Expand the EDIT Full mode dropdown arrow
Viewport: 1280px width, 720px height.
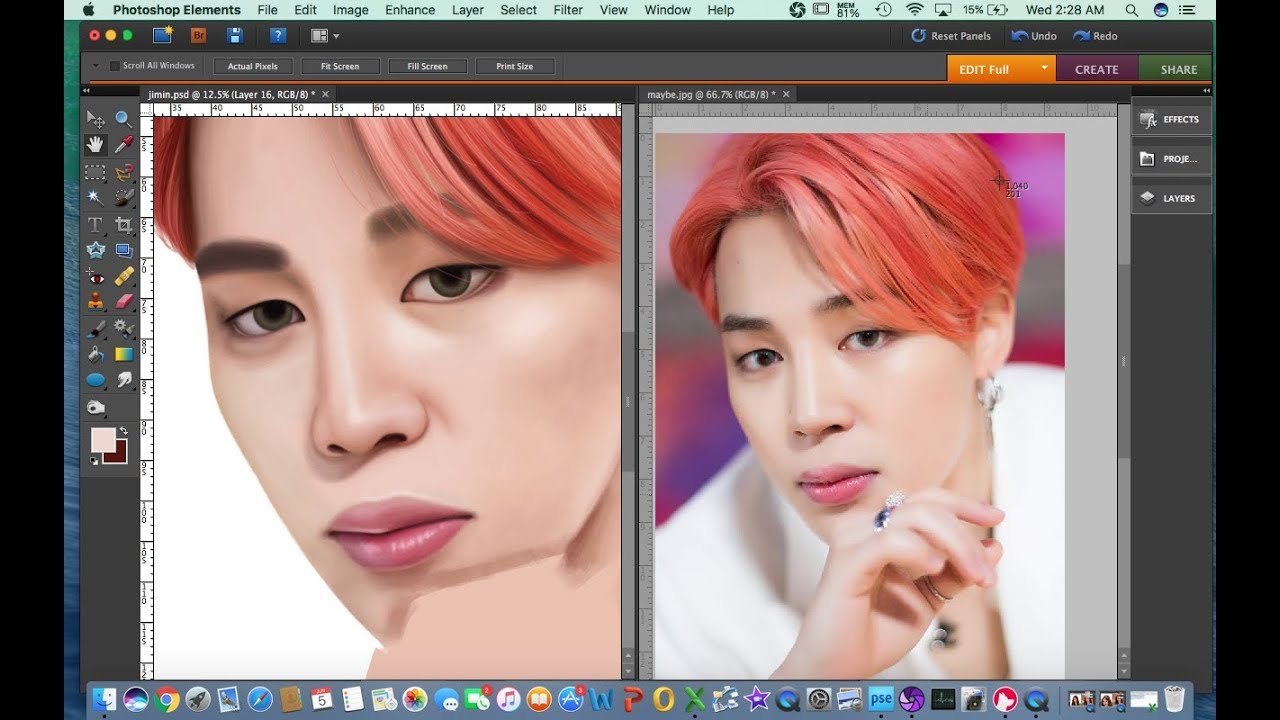click(1044, 68)
